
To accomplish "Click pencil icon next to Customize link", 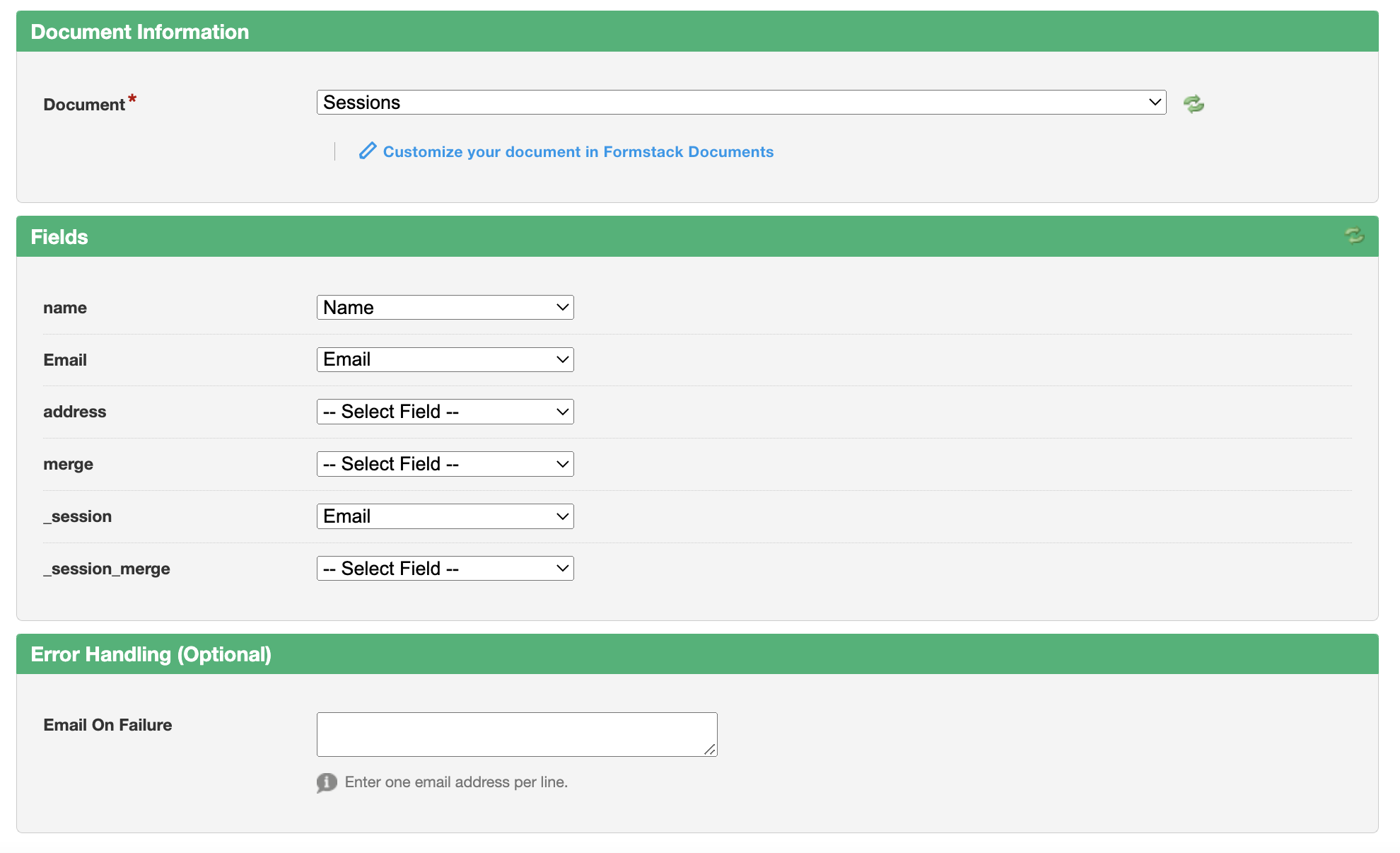I will pyautogui.click(x=367, y=151).
